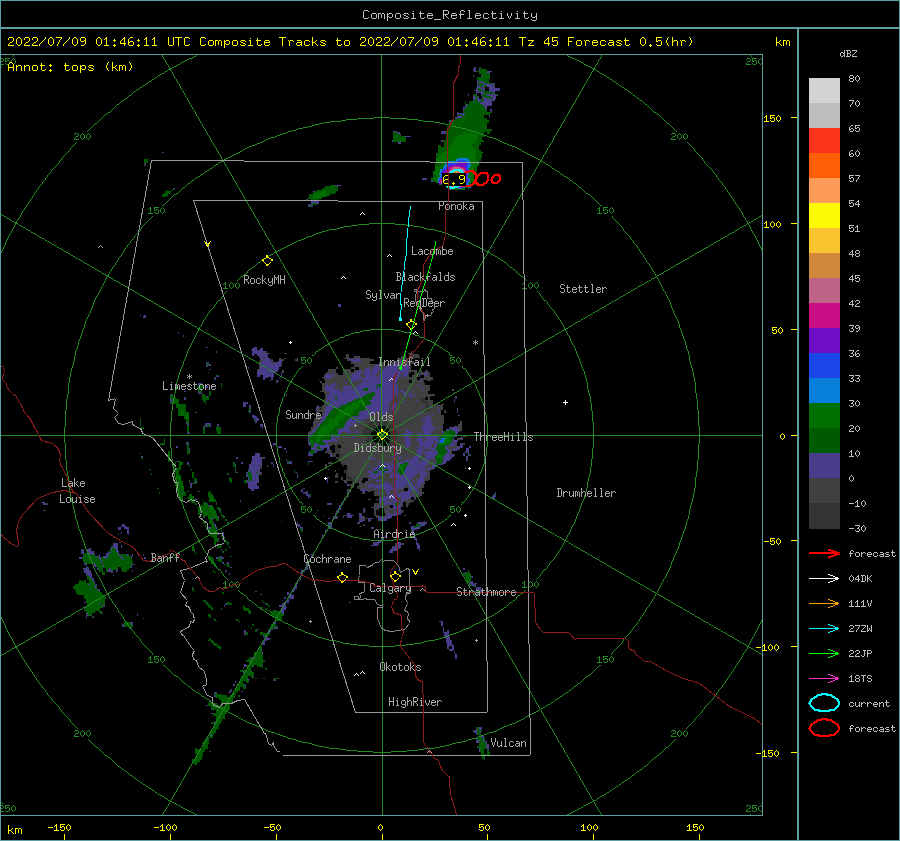Click the Banff label
The width and height of the screenshot is (900, 841).
pos(165,557)
